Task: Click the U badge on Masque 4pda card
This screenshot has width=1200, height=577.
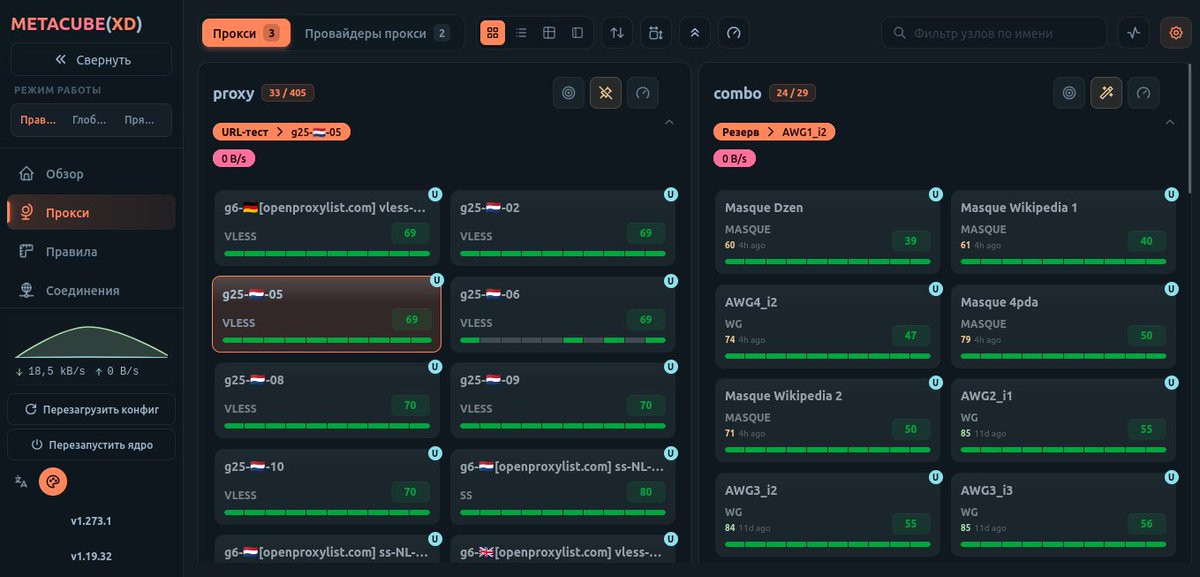Action: (1171, 288)
